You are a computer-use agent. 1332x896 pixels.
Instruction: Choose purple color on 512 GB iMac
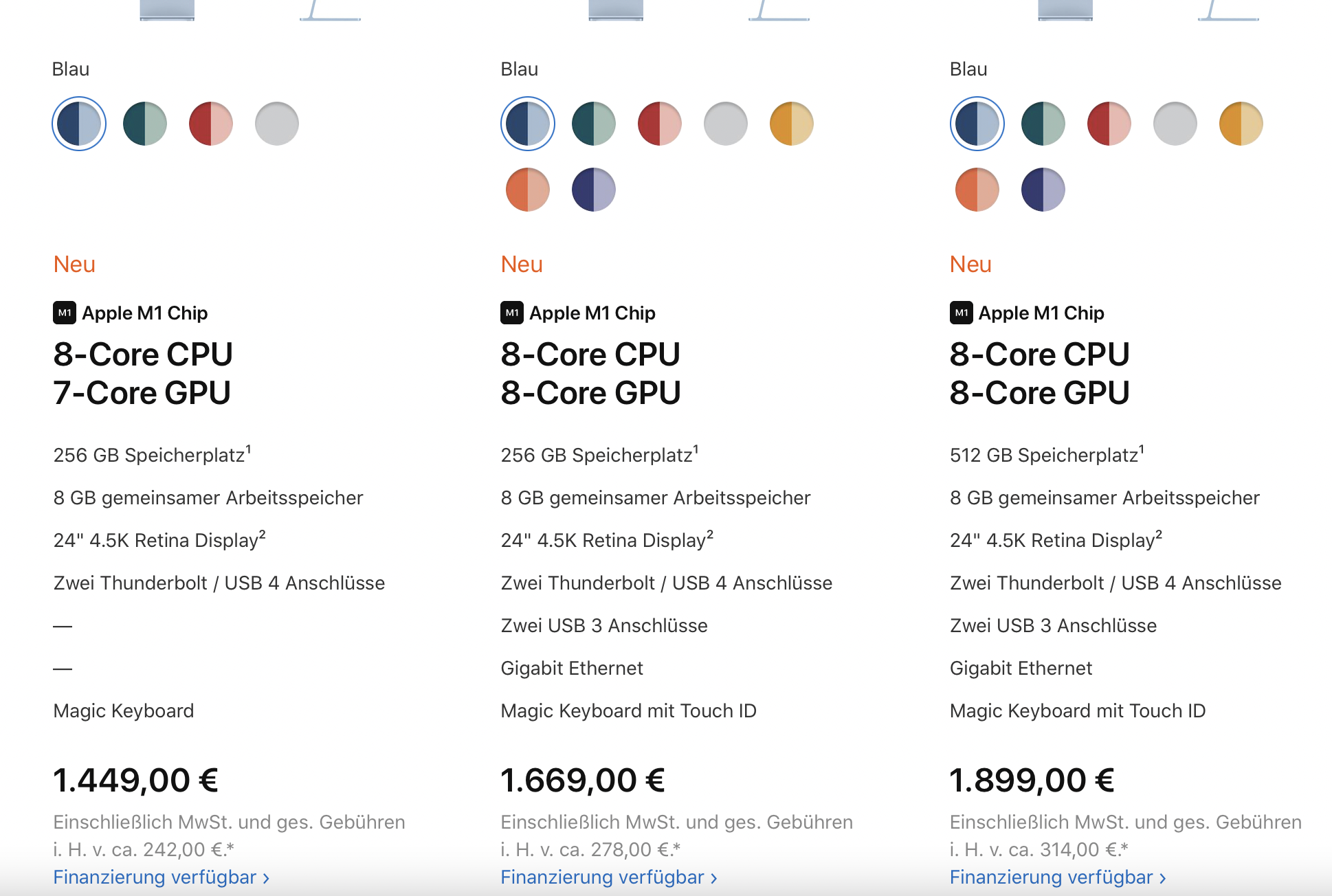click(x=1043, y=190)
